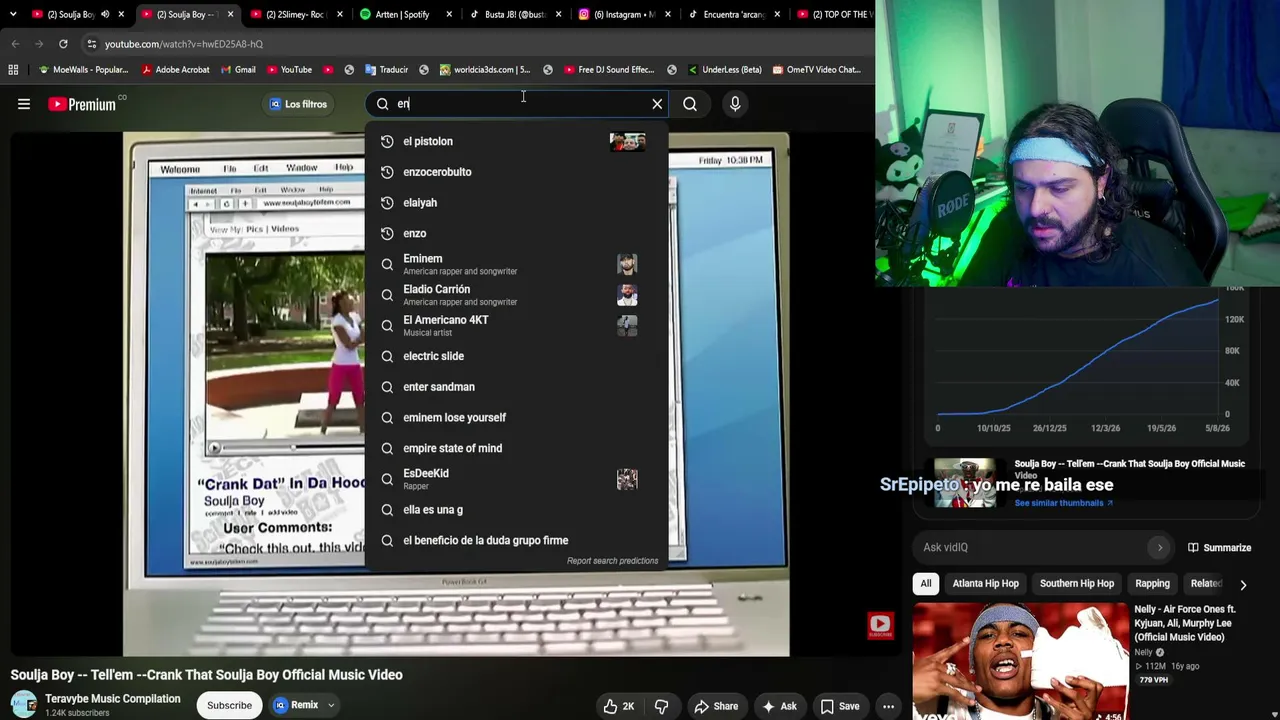Go forward in browser history
The width and height of the screenshot is (1280, 720).
[x=39, y=44]
